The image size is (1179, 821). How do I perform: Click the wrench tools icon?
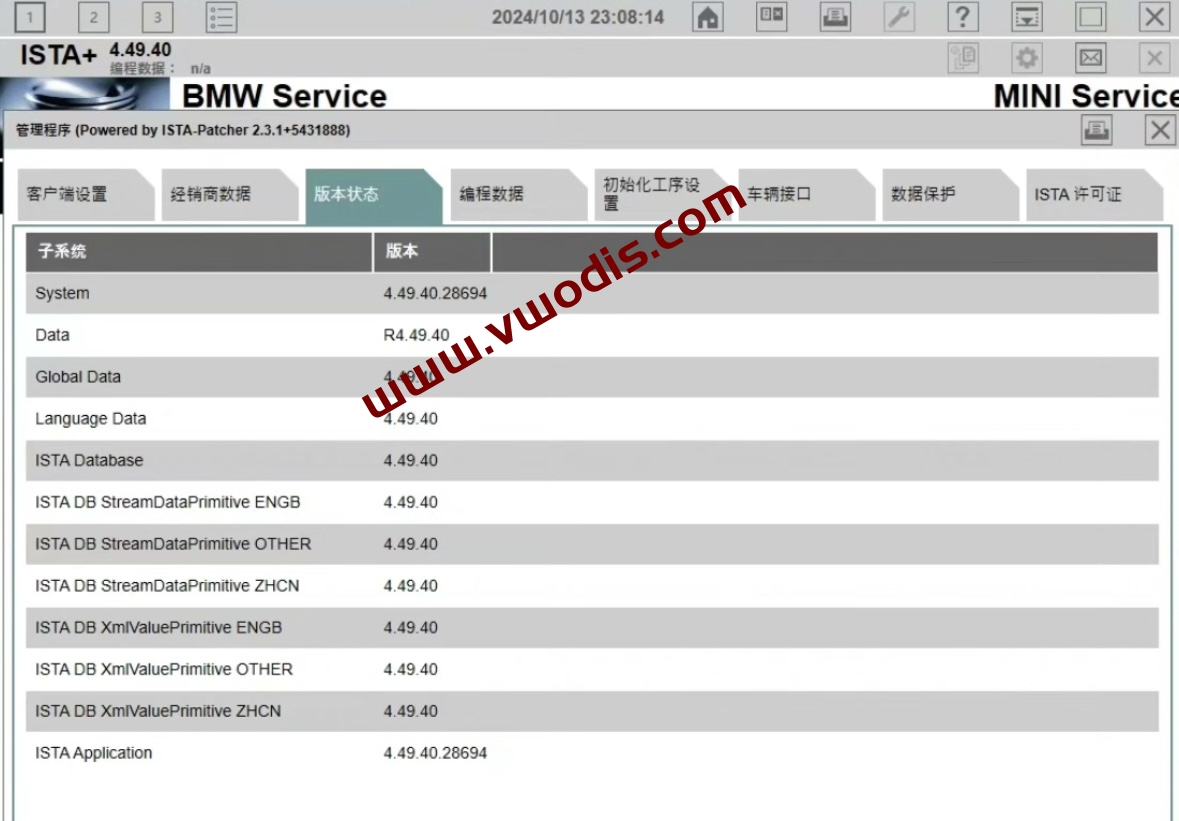point(900,19)
